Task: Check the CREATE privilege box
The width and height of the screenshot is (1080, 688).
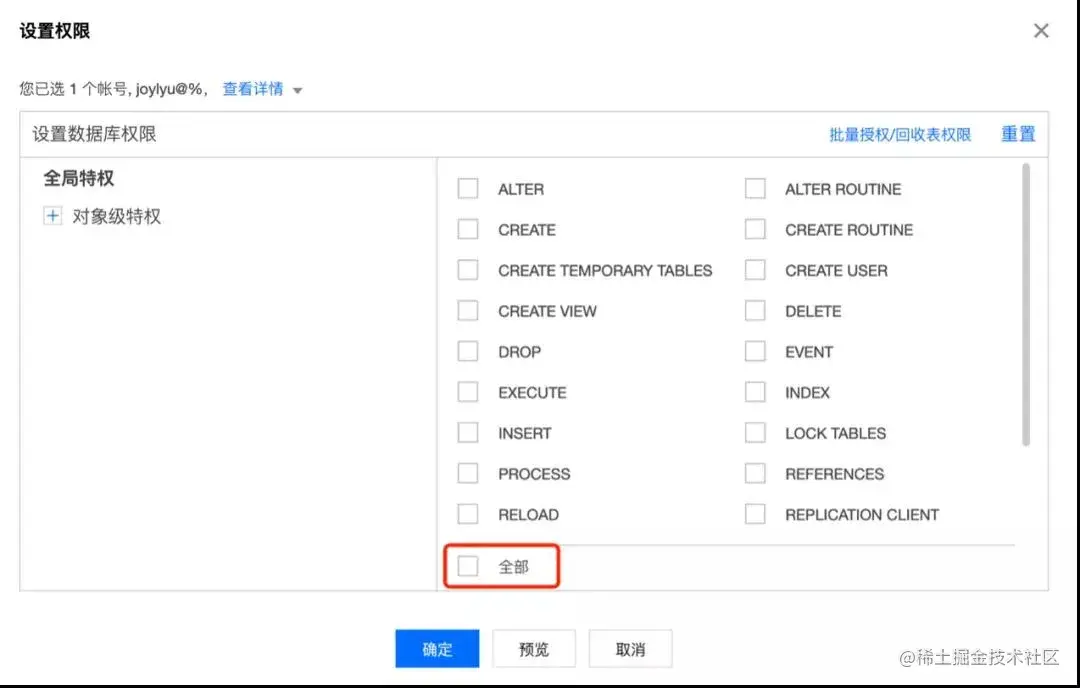Action: coord(468,230)
